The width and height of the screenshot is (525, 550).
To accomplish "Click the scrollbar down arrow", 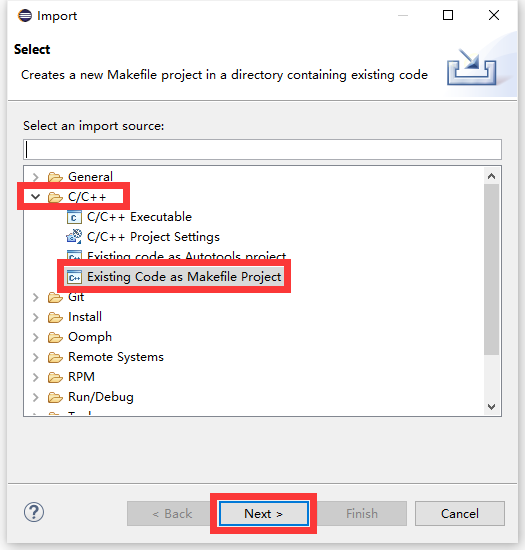I will [x=491, y=407].
